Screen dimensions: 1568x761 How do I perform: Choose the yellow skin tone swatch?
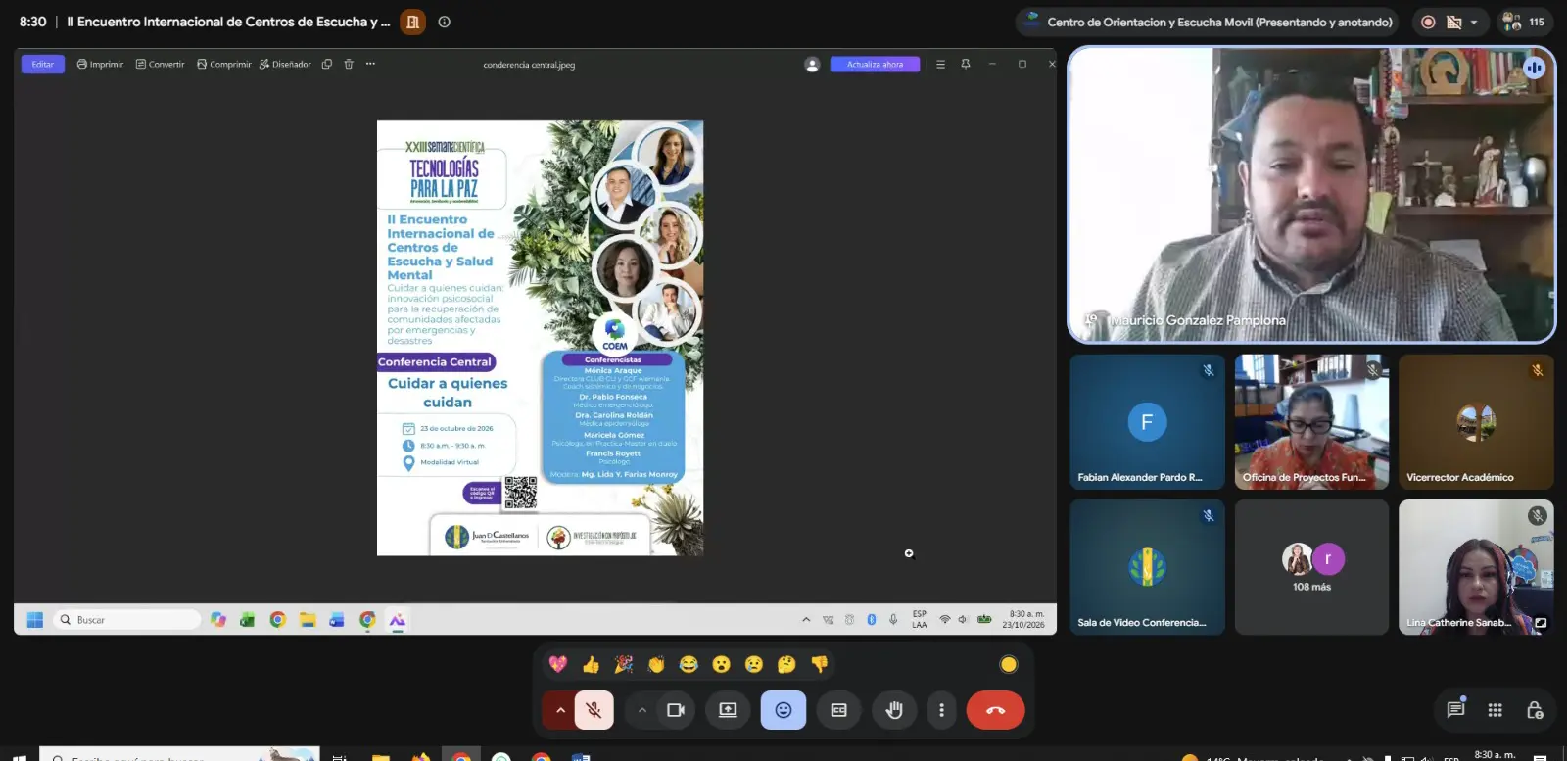click(1008, 664)
